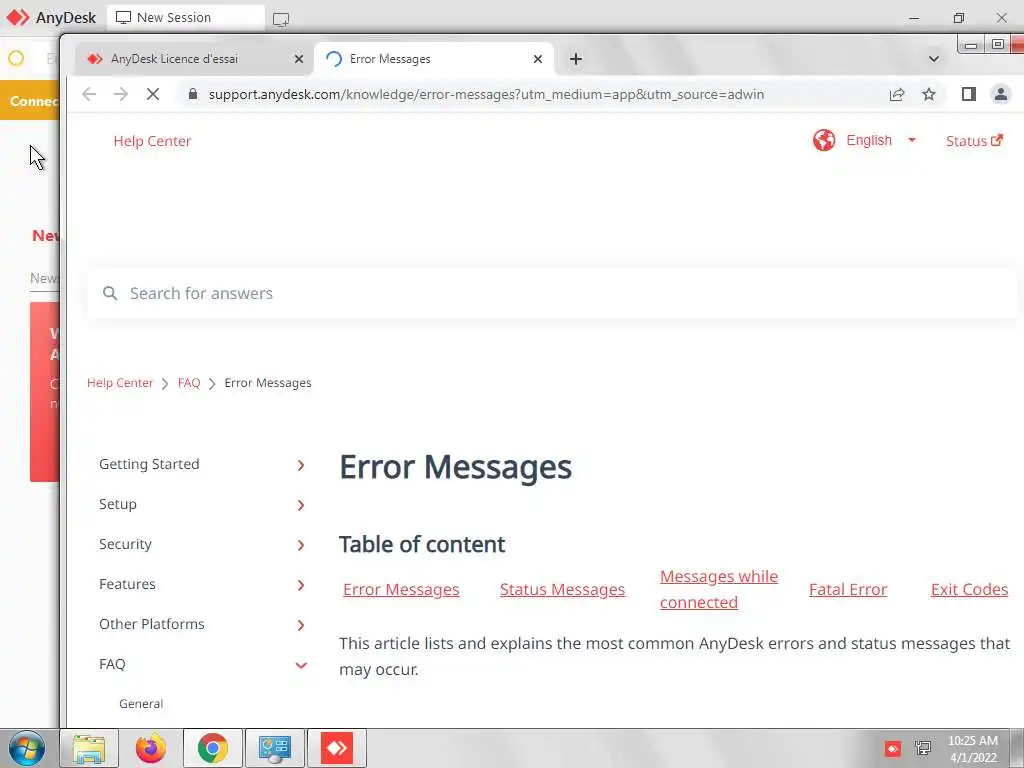This screenshot has width=1024, height=768.
Task: Expand Other Platforms sidebar chevron
Action: point(300,625)
